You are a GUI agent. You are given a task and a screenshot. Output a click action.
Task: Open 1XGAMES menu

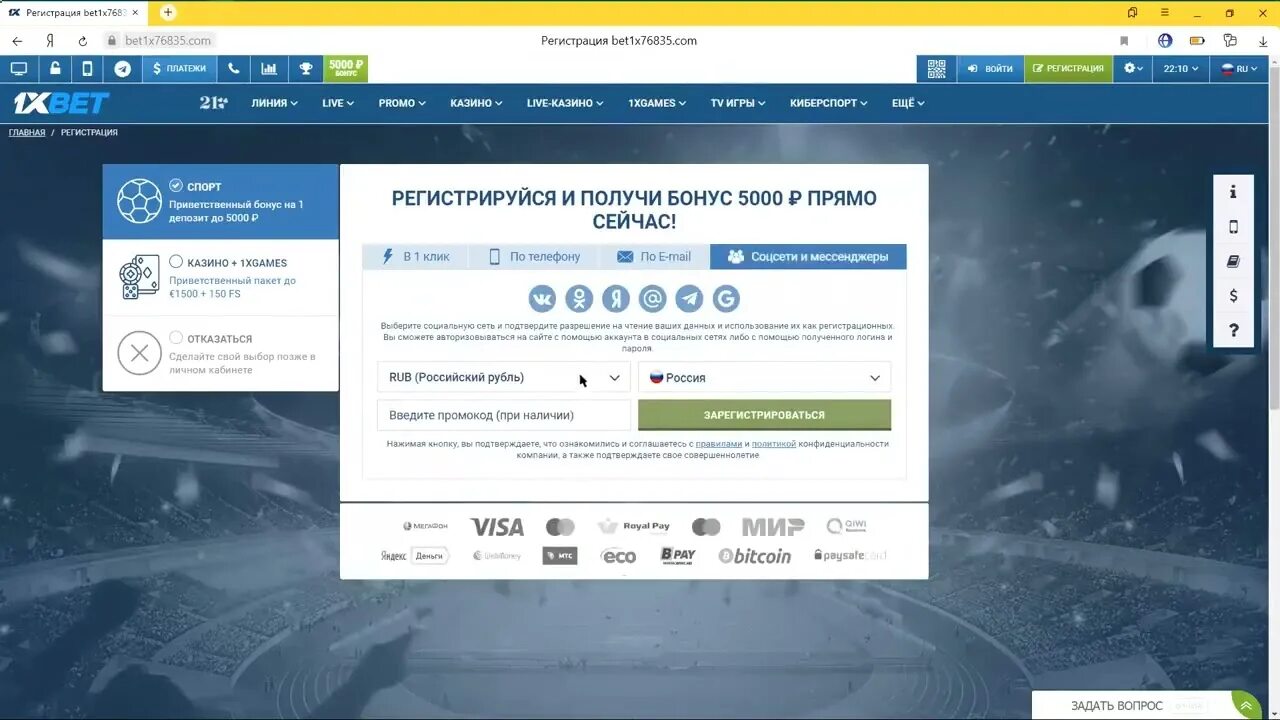[657, 103]
